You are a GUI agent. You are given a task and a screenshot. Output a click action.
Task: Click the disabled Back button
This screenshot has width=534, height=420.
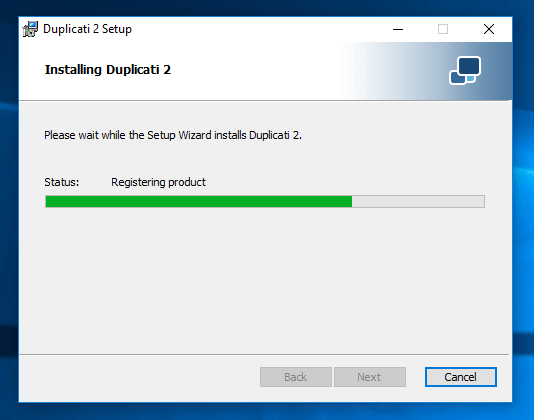point(296,377)
